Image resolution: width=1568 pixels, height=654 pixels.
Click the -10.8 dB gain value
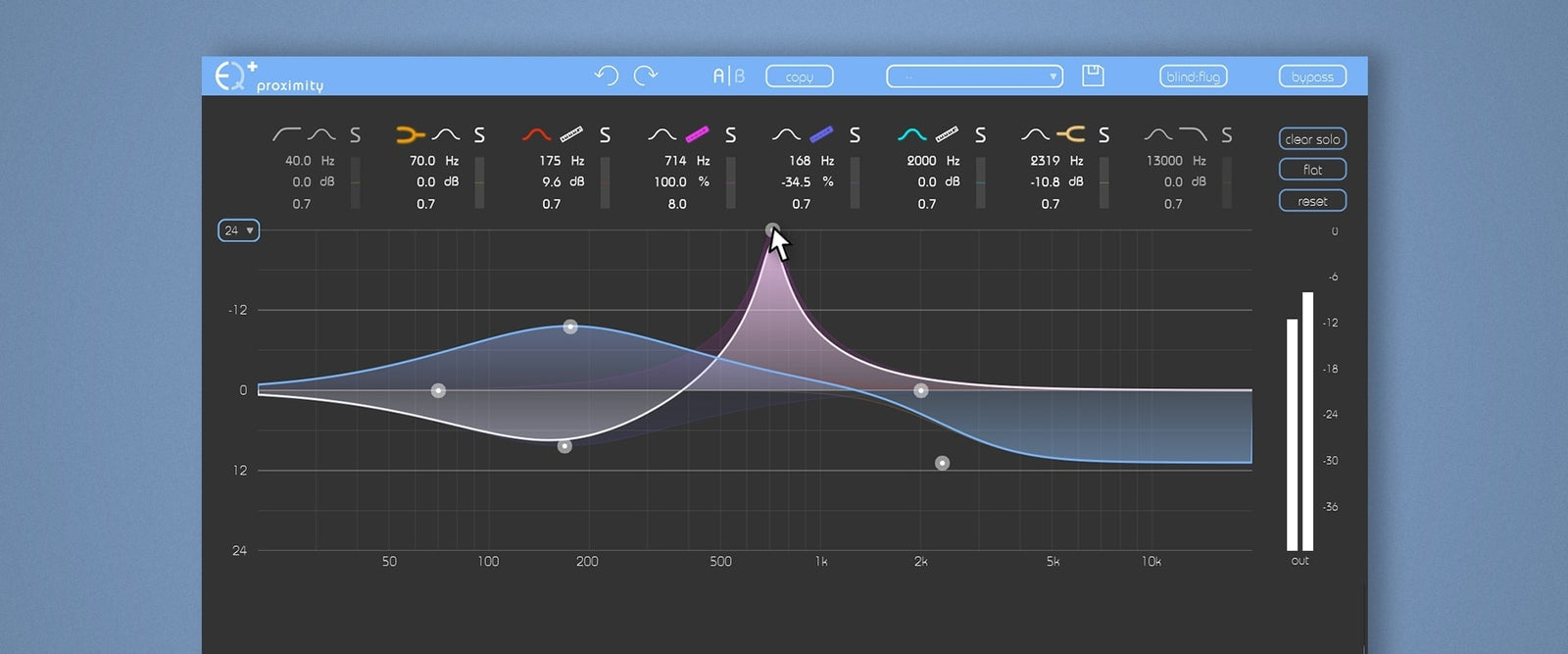click(x=1045, y=182)
